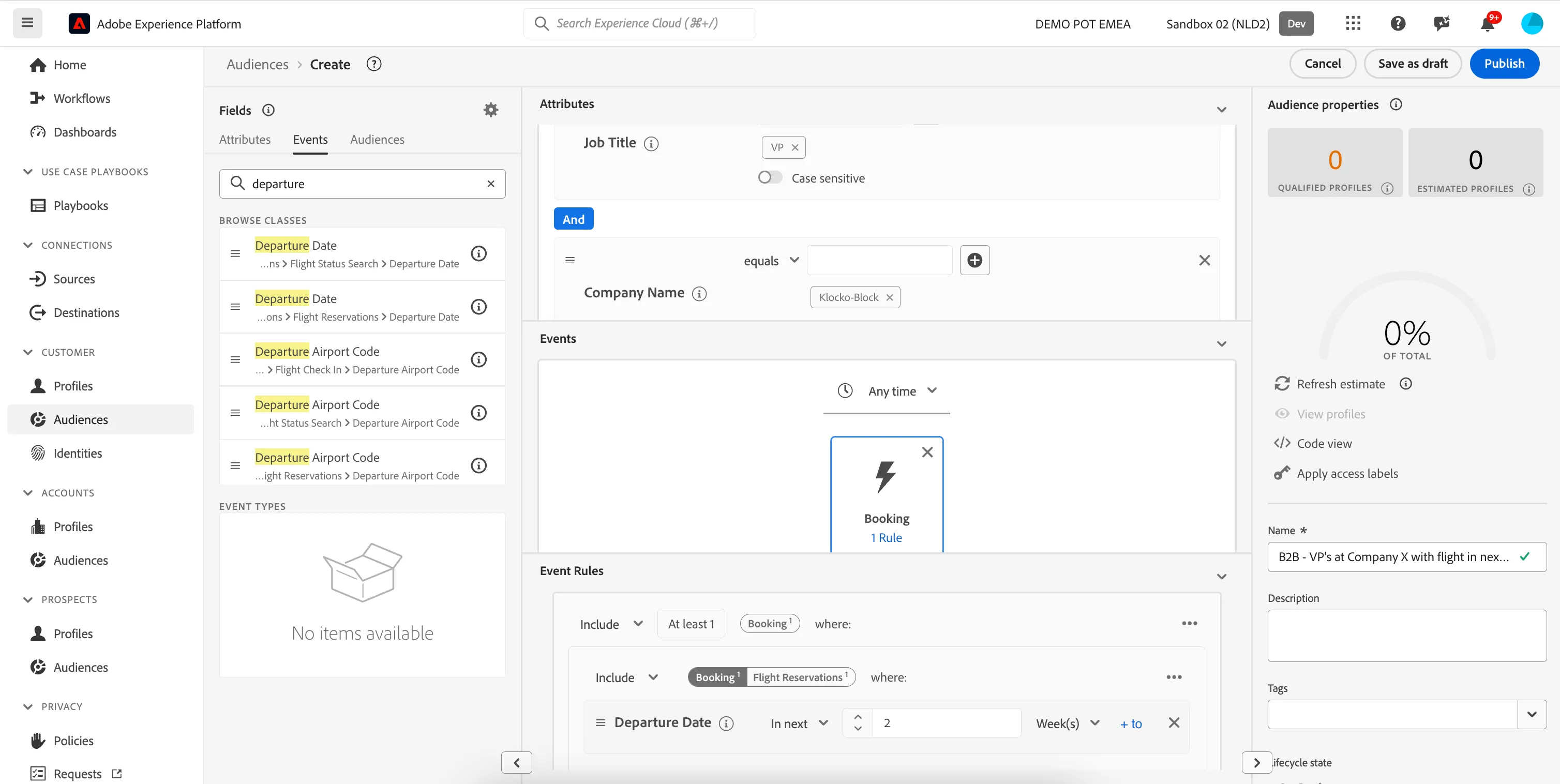The image size is (1560, 784).
Task: Collapse the Attributes section
Action: click(1222, 110)
